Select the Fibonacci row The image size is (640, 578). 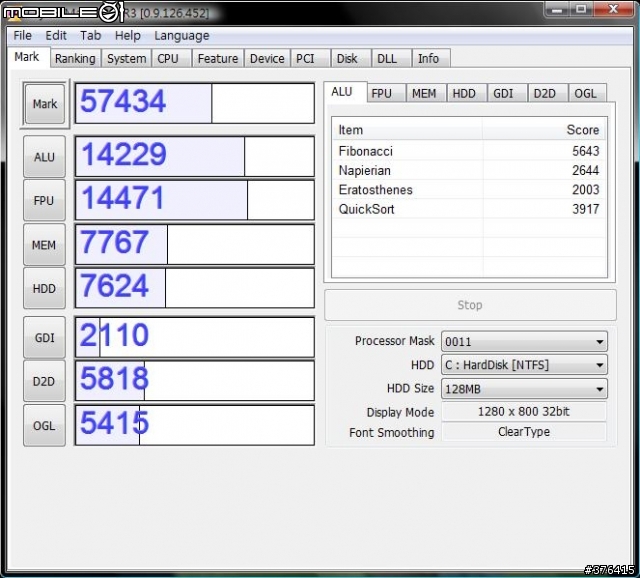click(469, 151)
